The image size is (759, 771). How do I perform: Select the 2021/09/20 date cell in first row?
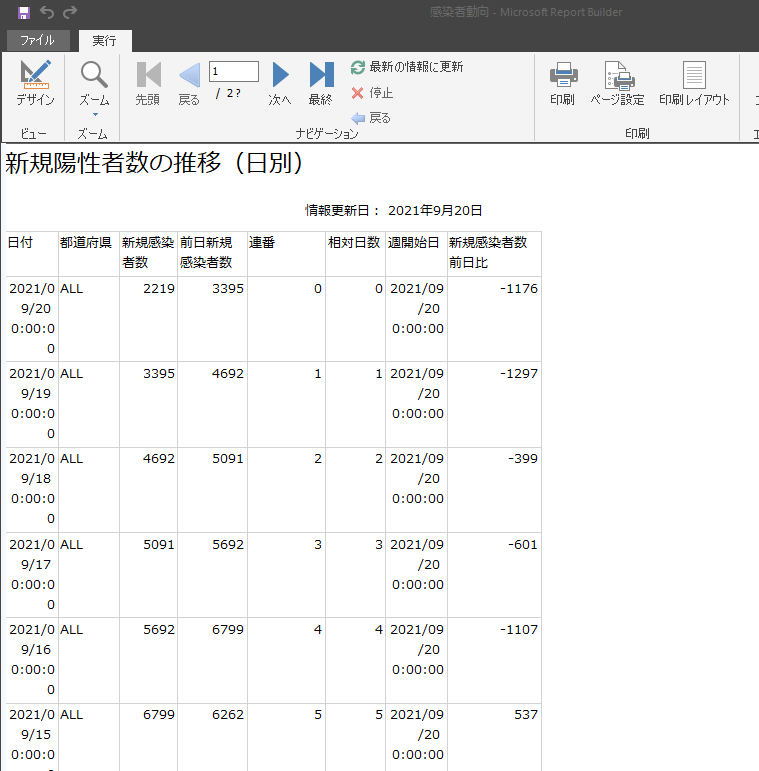pyautogui.click(x=31, y=318)
